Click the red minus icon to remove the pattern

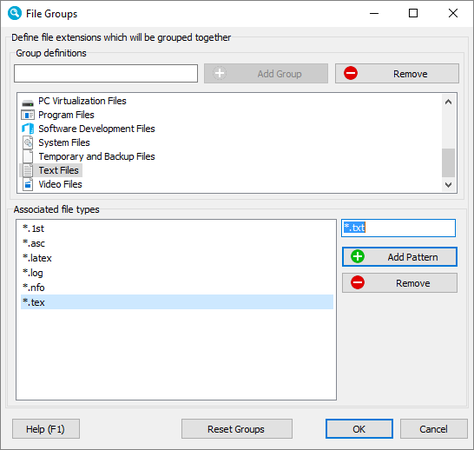pyautogui.click(x=358, y=283)
